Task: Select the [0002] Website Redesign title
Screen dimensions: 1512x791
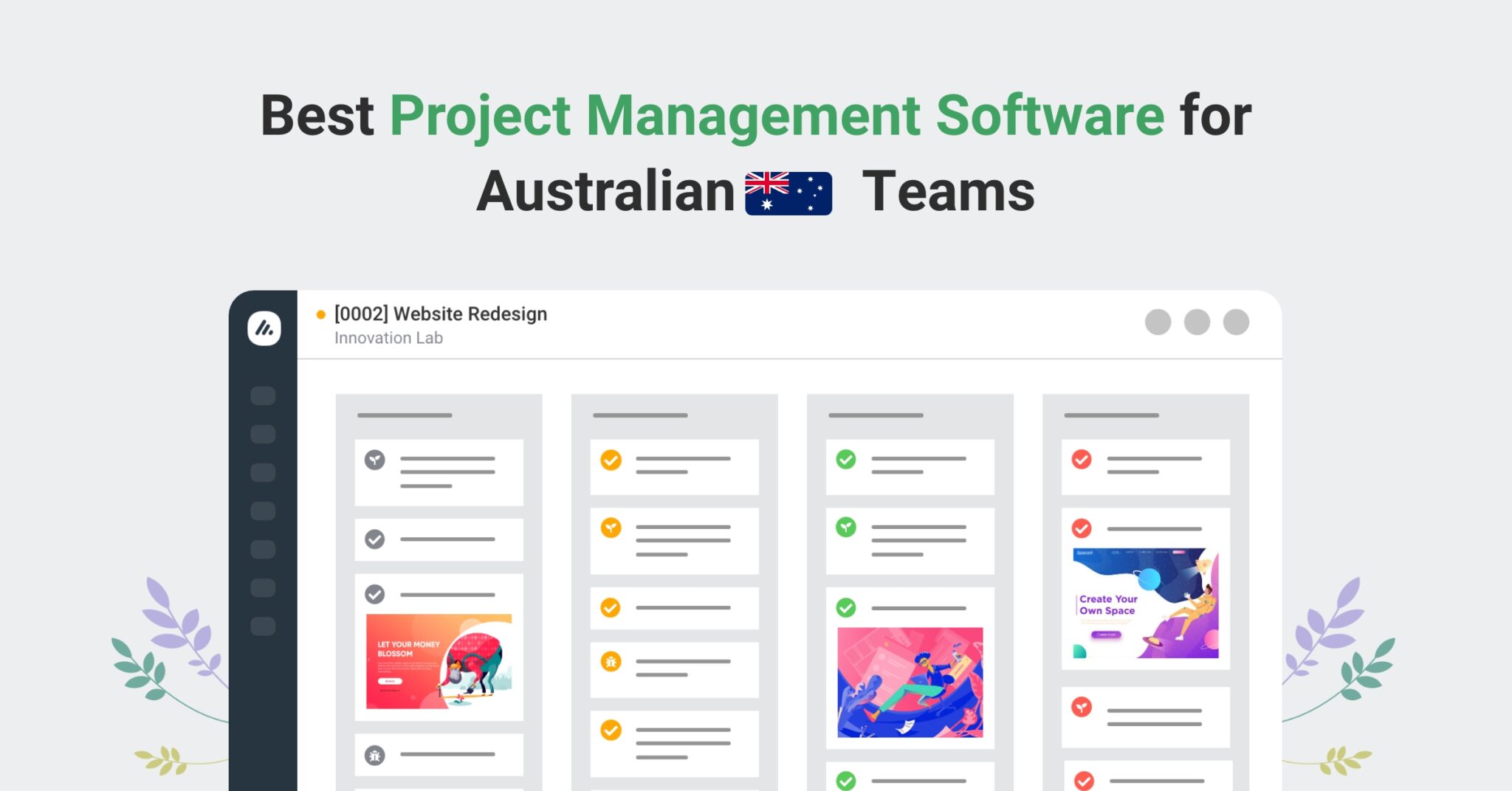Action: [x=441, y=314]
